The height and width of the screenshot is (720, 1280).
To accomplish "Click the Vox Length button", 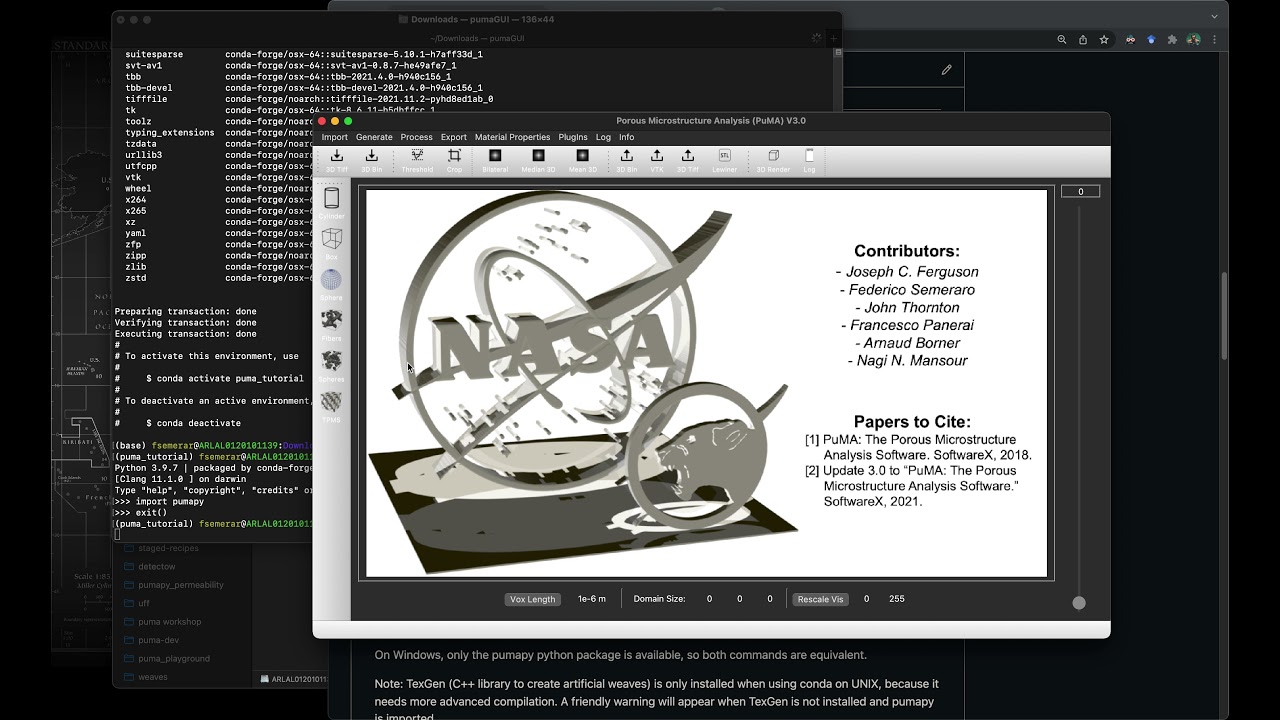I will (532, 599).
